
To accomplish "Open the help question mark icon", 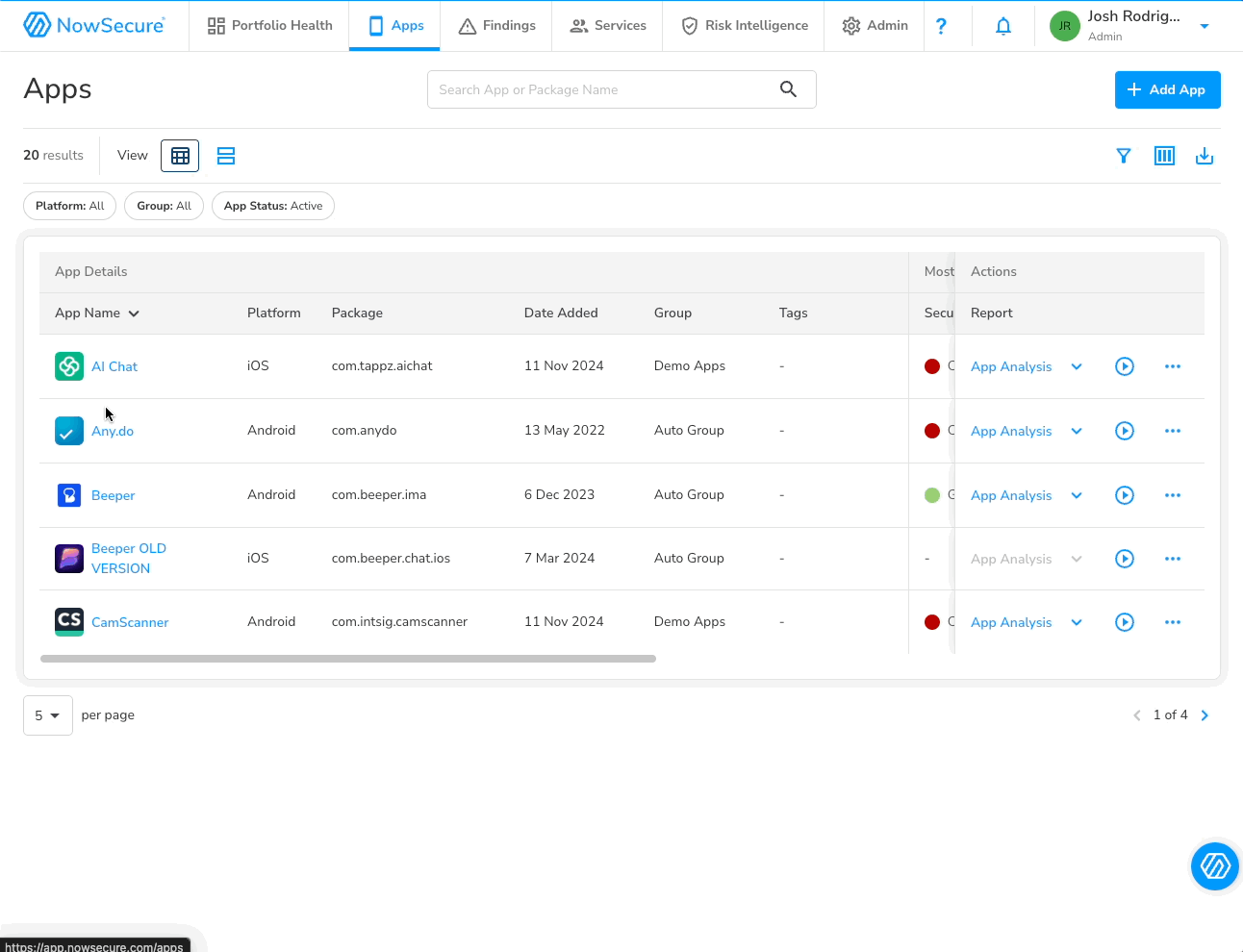I will 941,26.
